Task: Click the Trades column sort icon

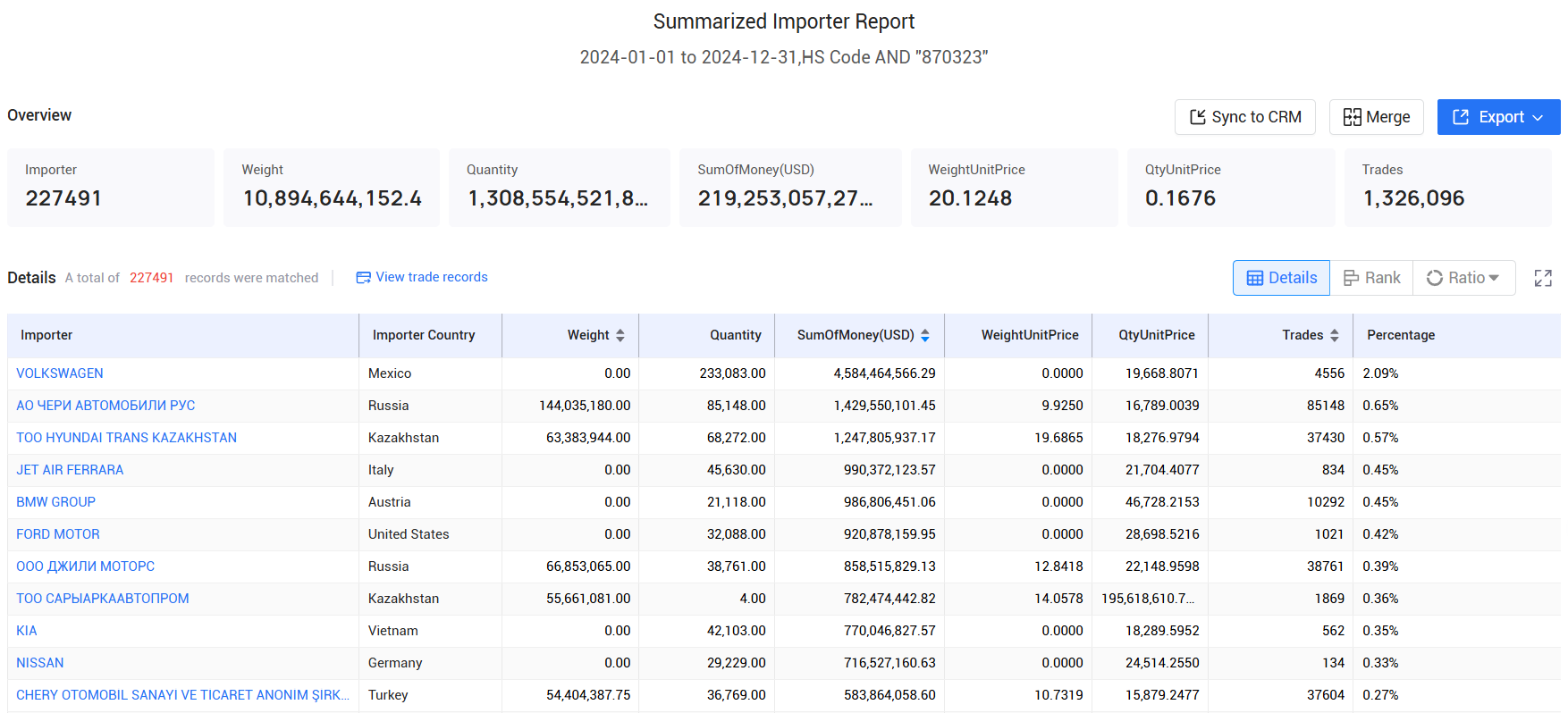Action: point(1335,335)
